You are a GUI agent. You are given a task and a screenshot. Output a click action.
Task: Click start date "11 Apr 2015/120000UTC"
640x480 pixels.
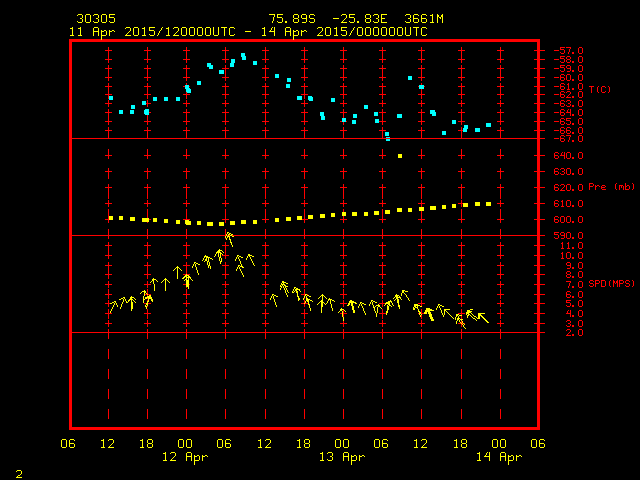click(152, 32)
